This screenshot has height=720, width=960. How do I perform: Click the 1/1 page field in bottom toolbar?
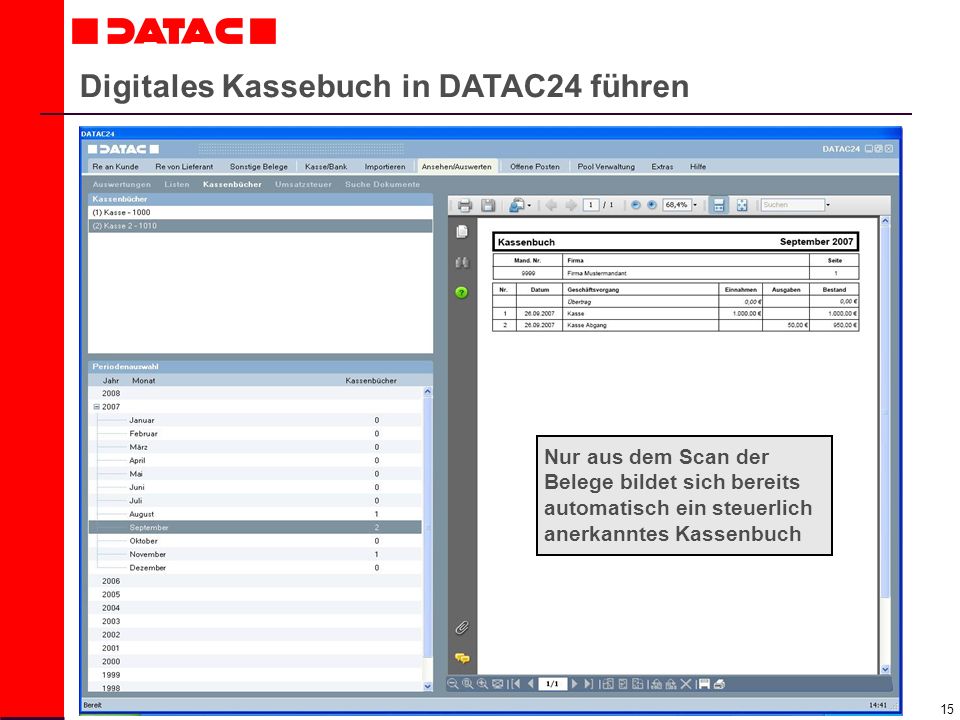[x=552, y=684]
